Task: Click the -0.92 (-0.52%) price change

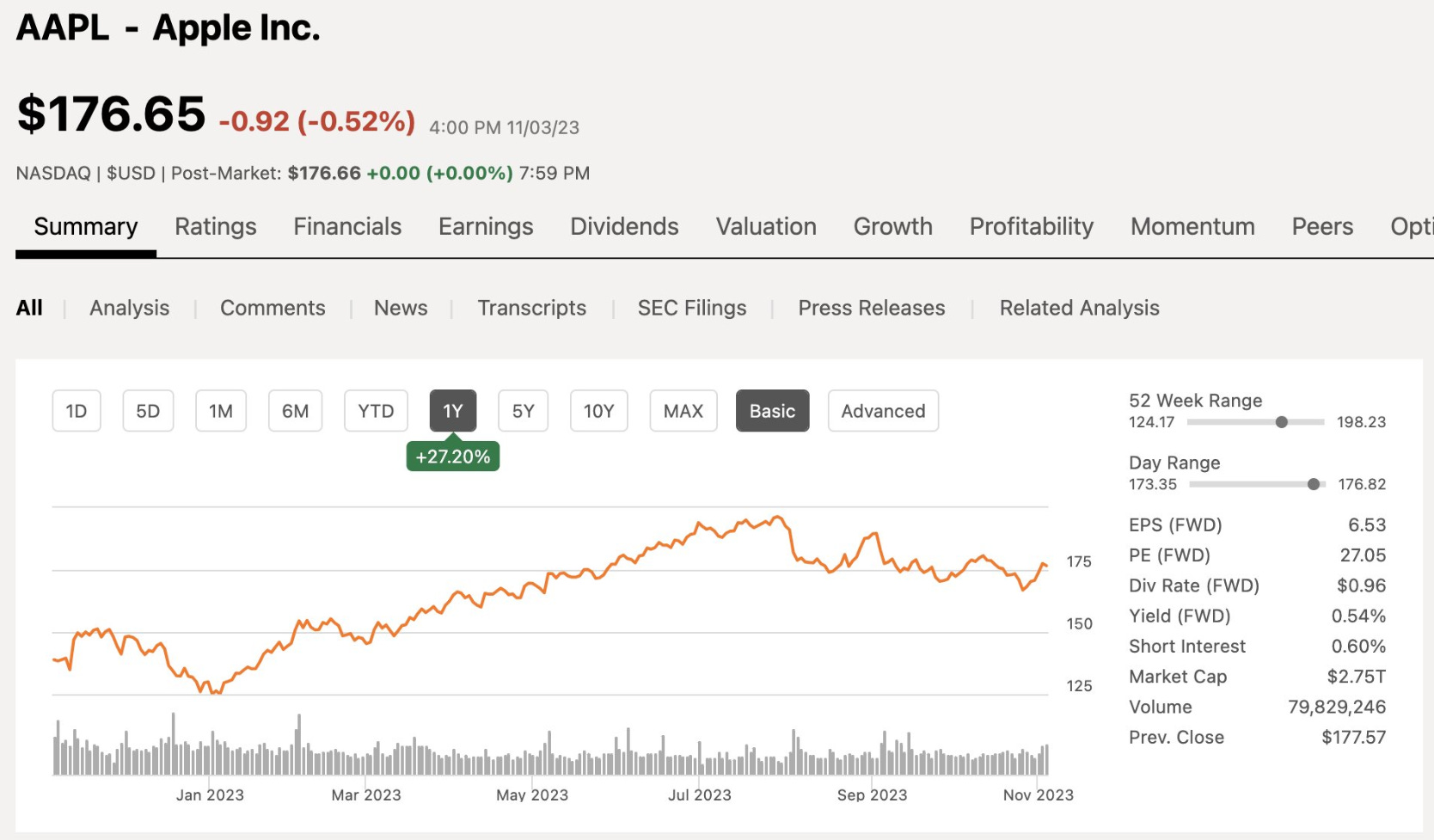Action: tap(317, 121)
